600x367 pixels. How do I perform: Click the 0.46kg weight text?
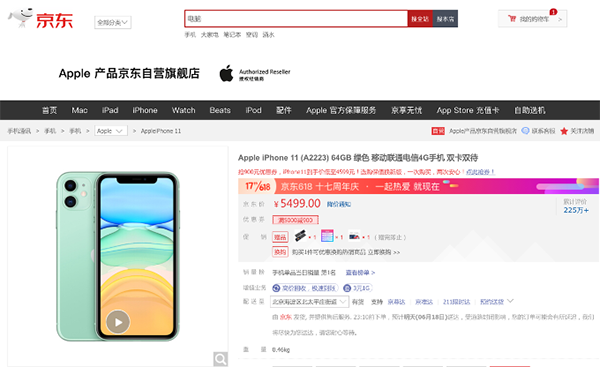tap(281, 350)
